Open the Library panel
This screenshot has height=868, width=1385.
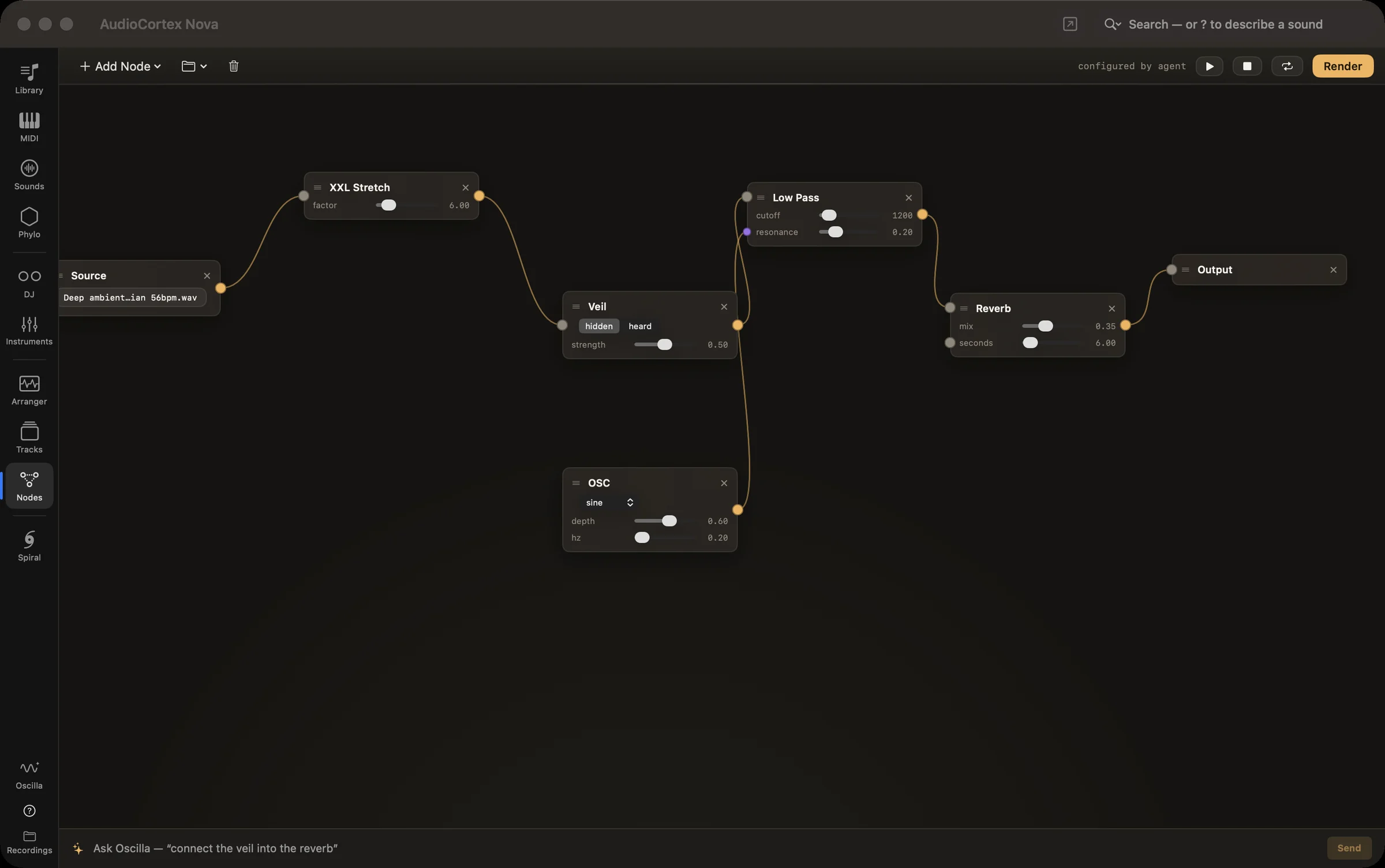pos(29,78)
